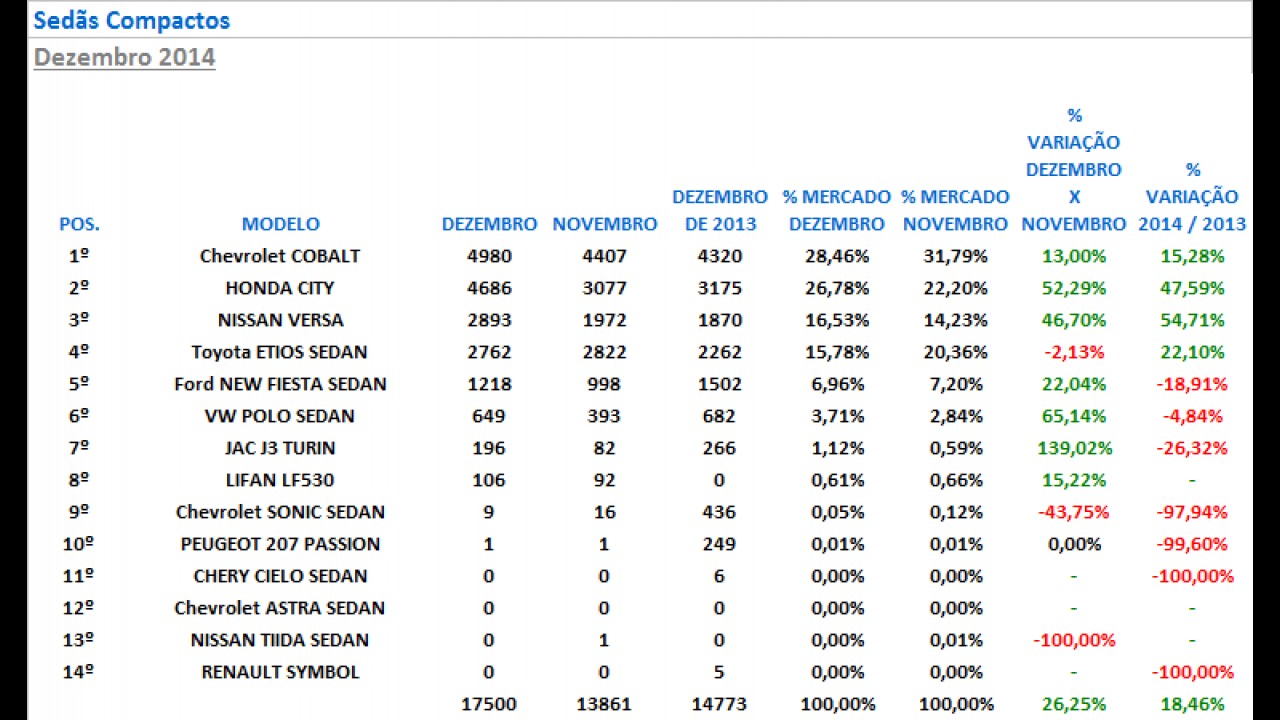Select the '-43,75%' variation cell

1074,512
